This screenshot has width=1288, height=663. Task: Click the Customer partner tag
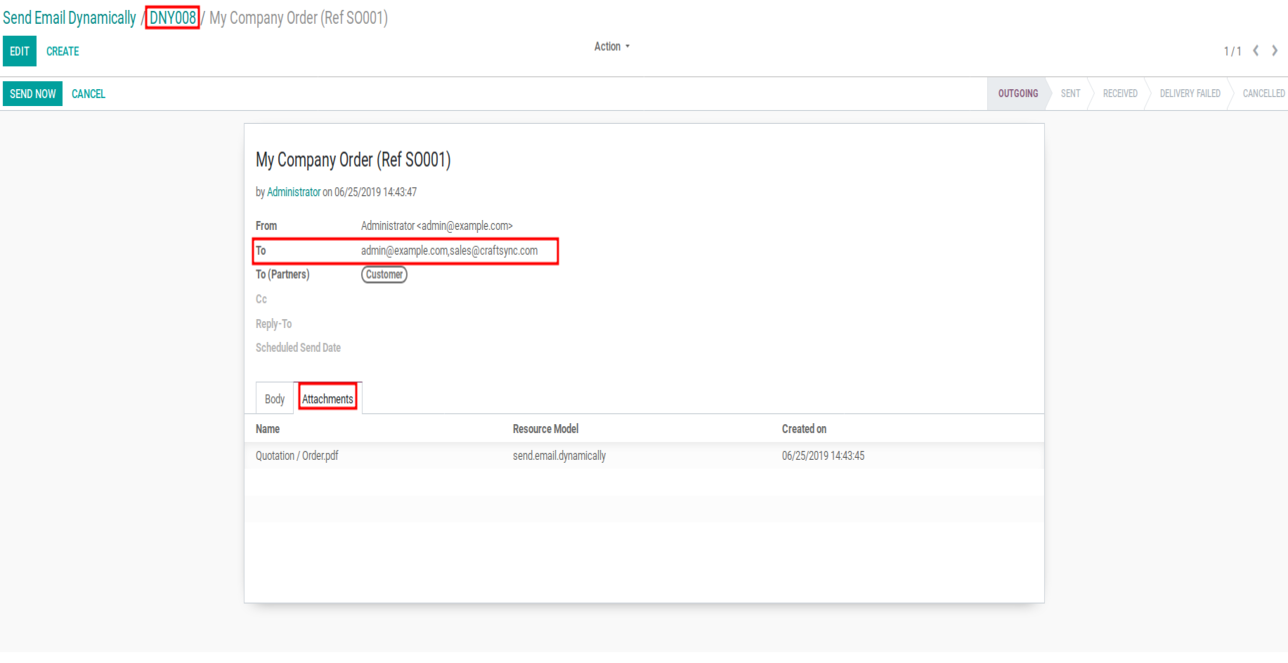click(384, 275)
